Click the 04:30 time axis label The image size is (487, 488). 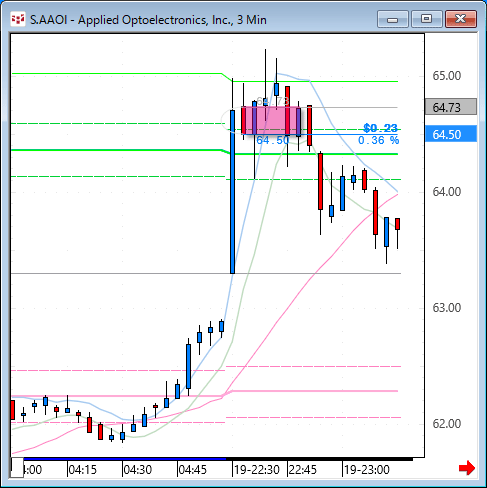click(137, 470)
